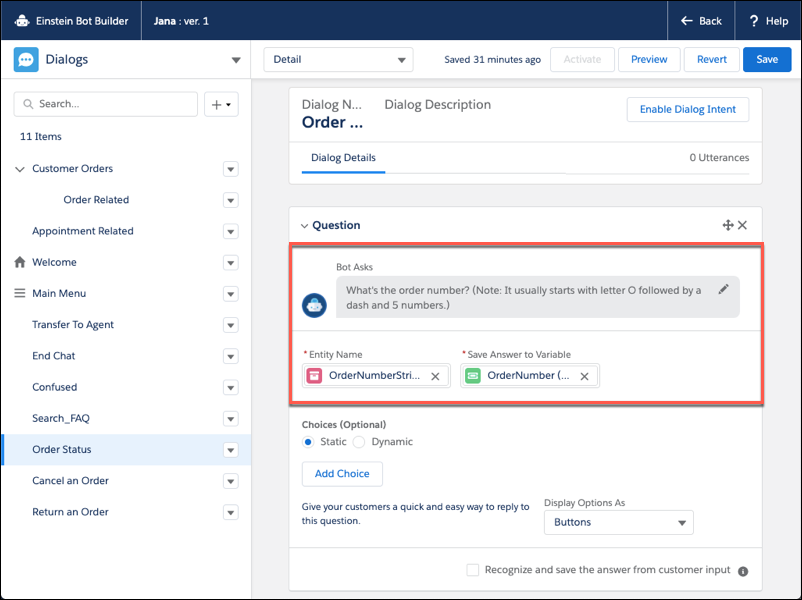This screenshot has height=600, width=802.
Task: Open the Appointment Related row dropdown
Action: click(231, 232)
